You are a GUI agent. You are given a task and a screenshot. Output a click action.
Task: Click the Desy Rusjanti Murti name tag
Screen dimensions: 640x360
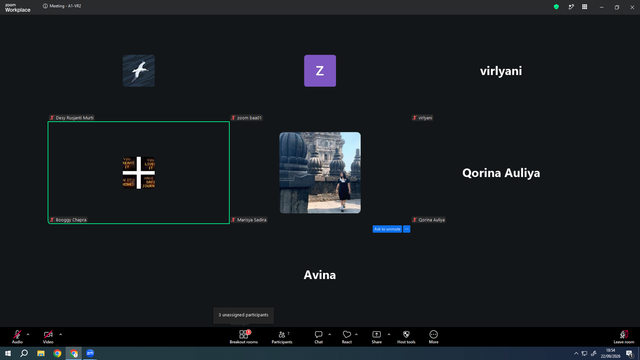tap(72, 118)
